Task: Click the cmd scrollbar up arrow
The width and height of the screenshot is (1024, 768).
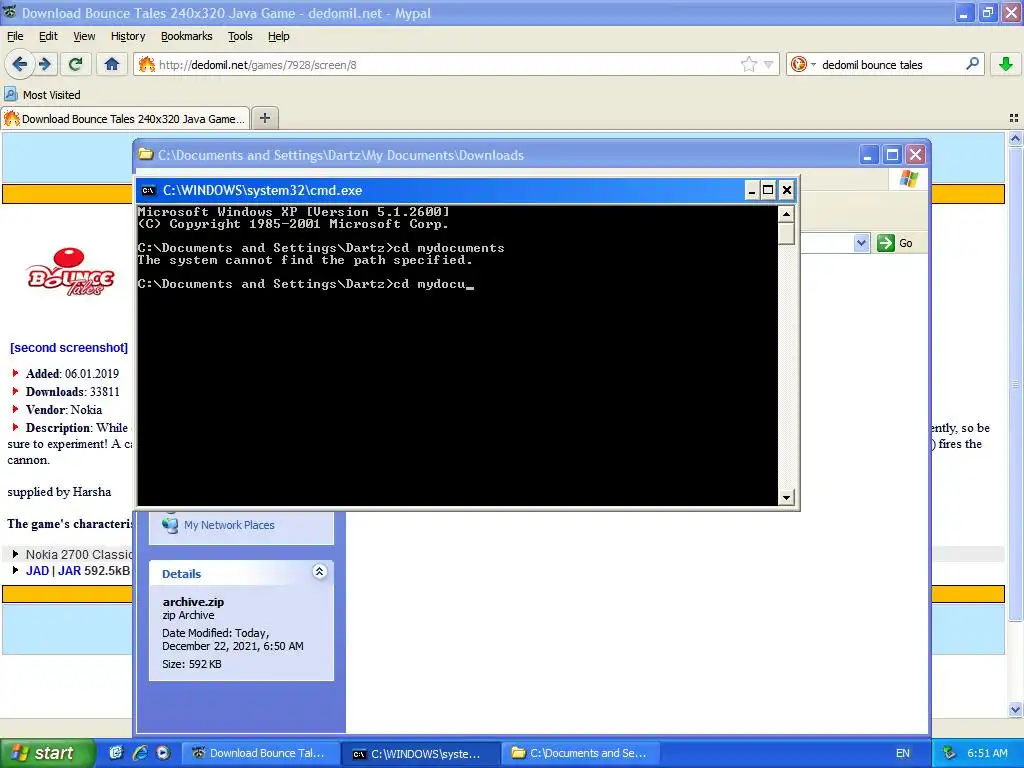Action: [786, 214]
